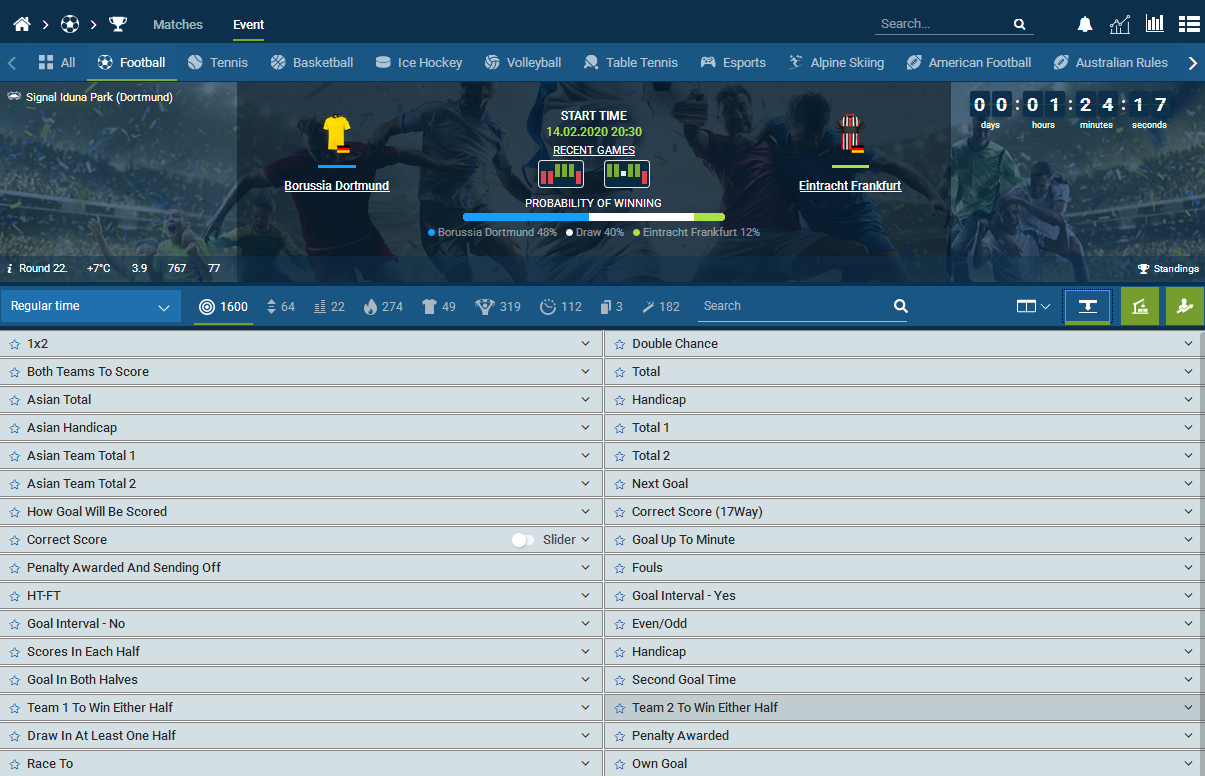Open Dortmund recent games chart

561,174
